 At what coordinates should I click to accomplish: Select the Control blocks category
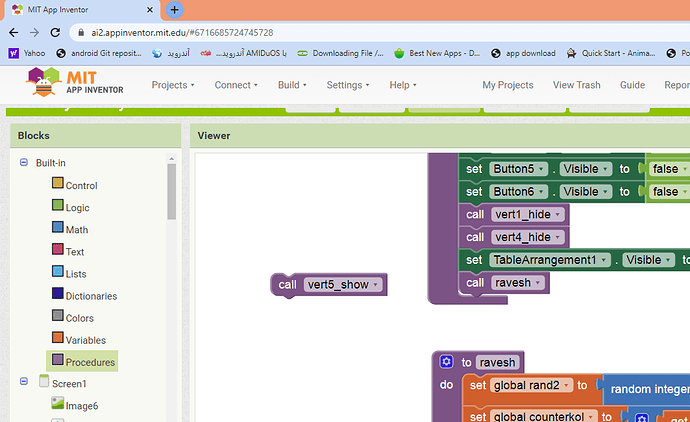(80, 185)
